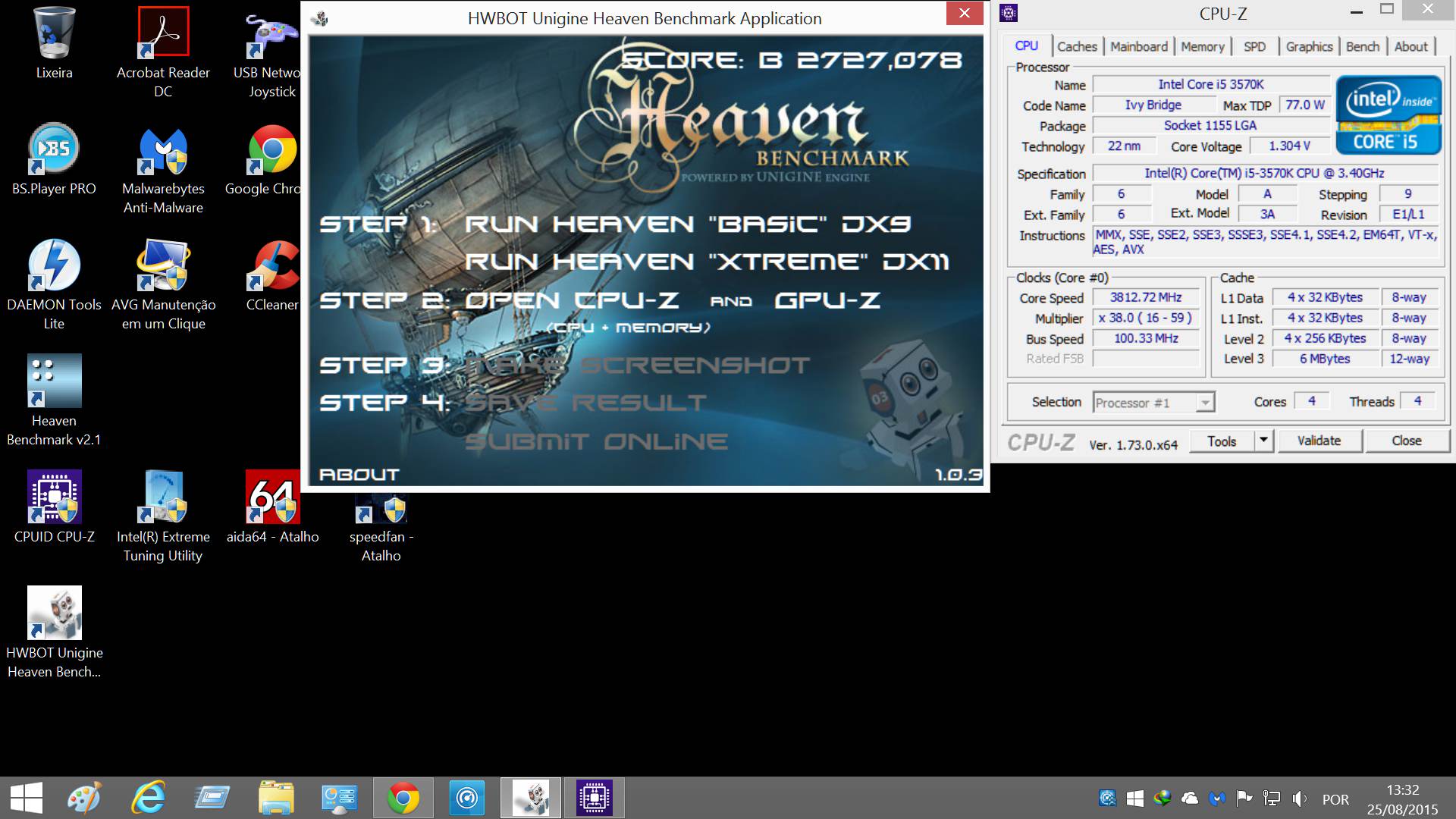Viewport: 1456px width, 819px height.
Task: Run Heaven "Basic" DX9 benchmark
Action: (687, 224)
